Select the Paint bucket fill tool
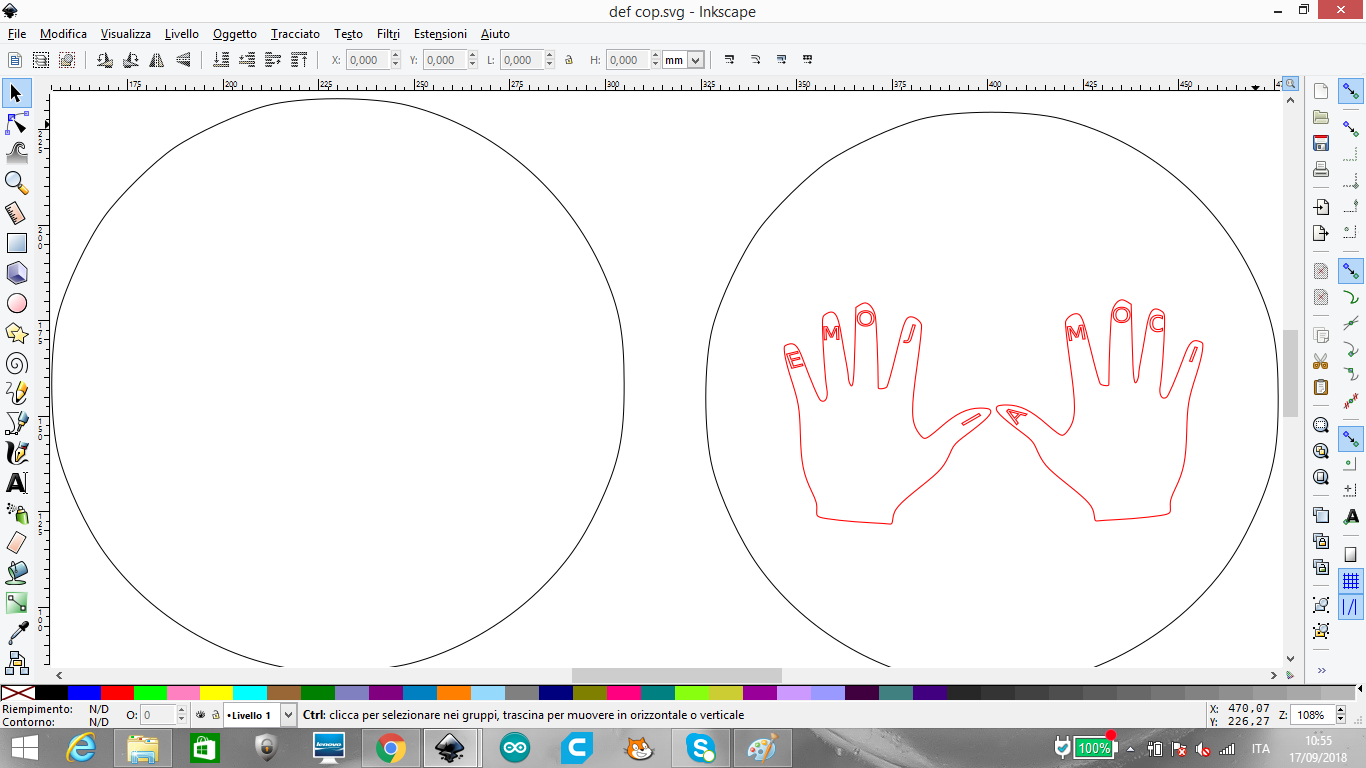The width and height of the screenshot is (1366, 768). (x=16, y=573)
